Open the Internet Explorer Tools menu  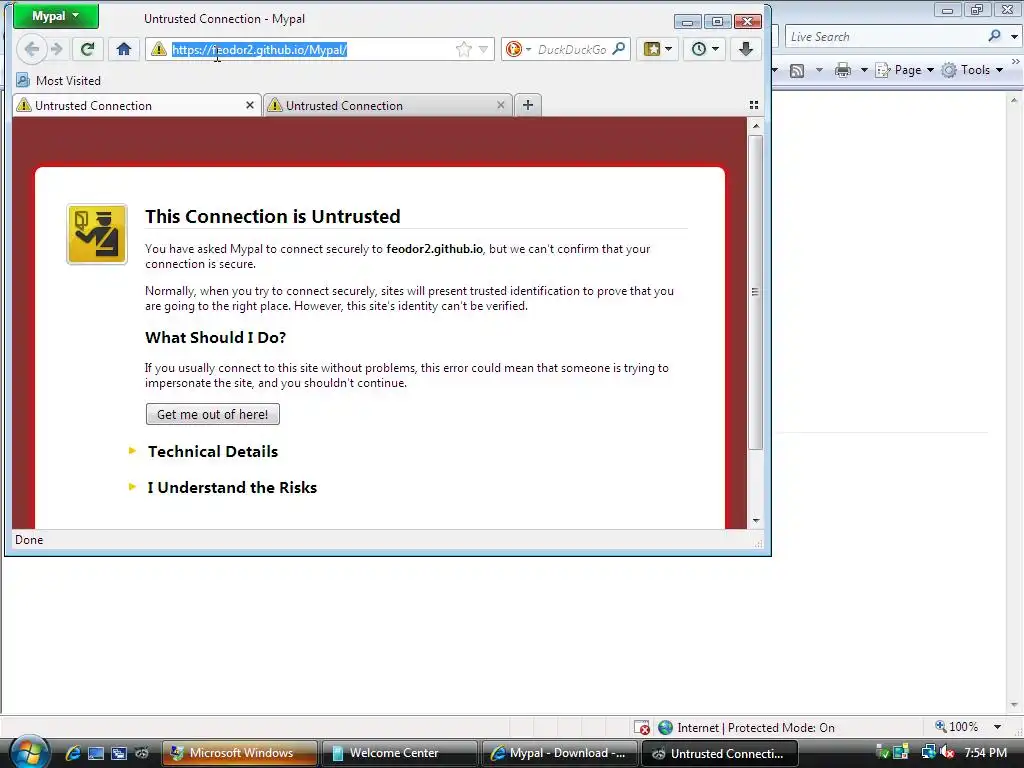point(972,70)
